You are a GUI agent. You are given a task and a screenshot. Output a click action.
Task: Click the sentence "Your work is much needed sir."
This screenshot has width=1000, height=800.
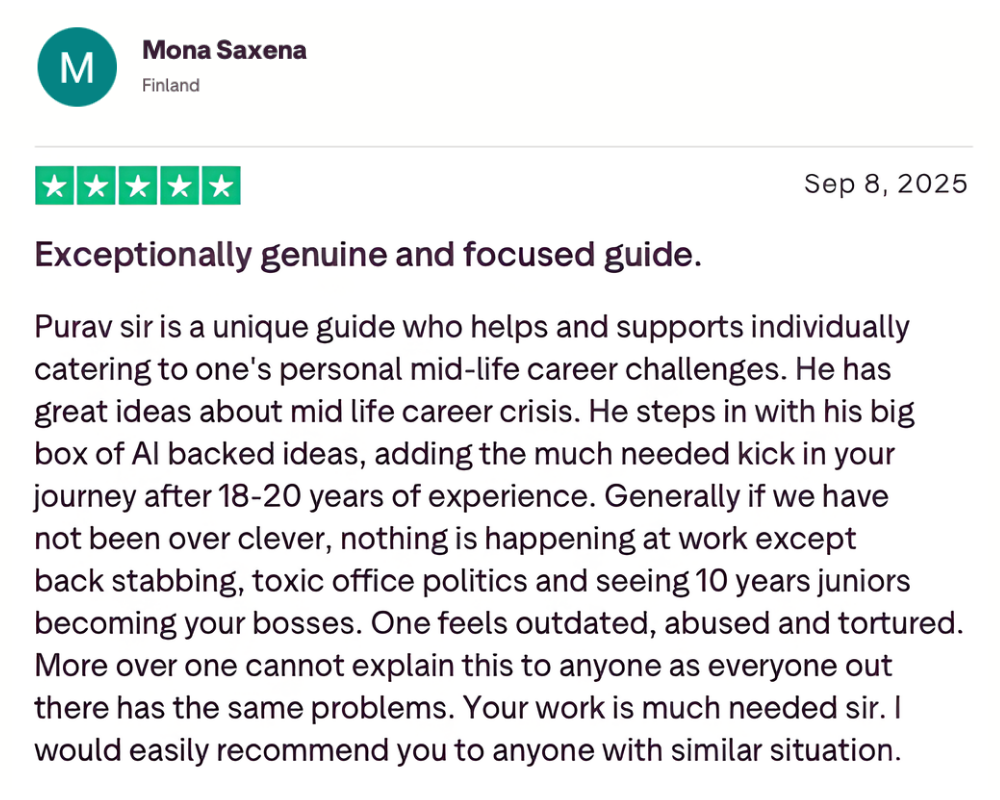pos(675,707)
